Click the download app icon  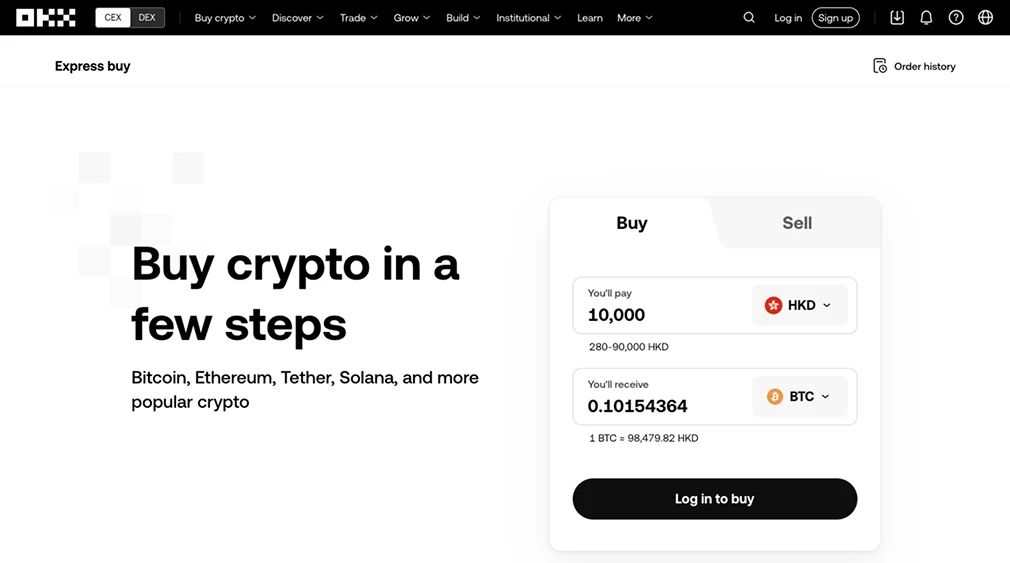point(897,17)
